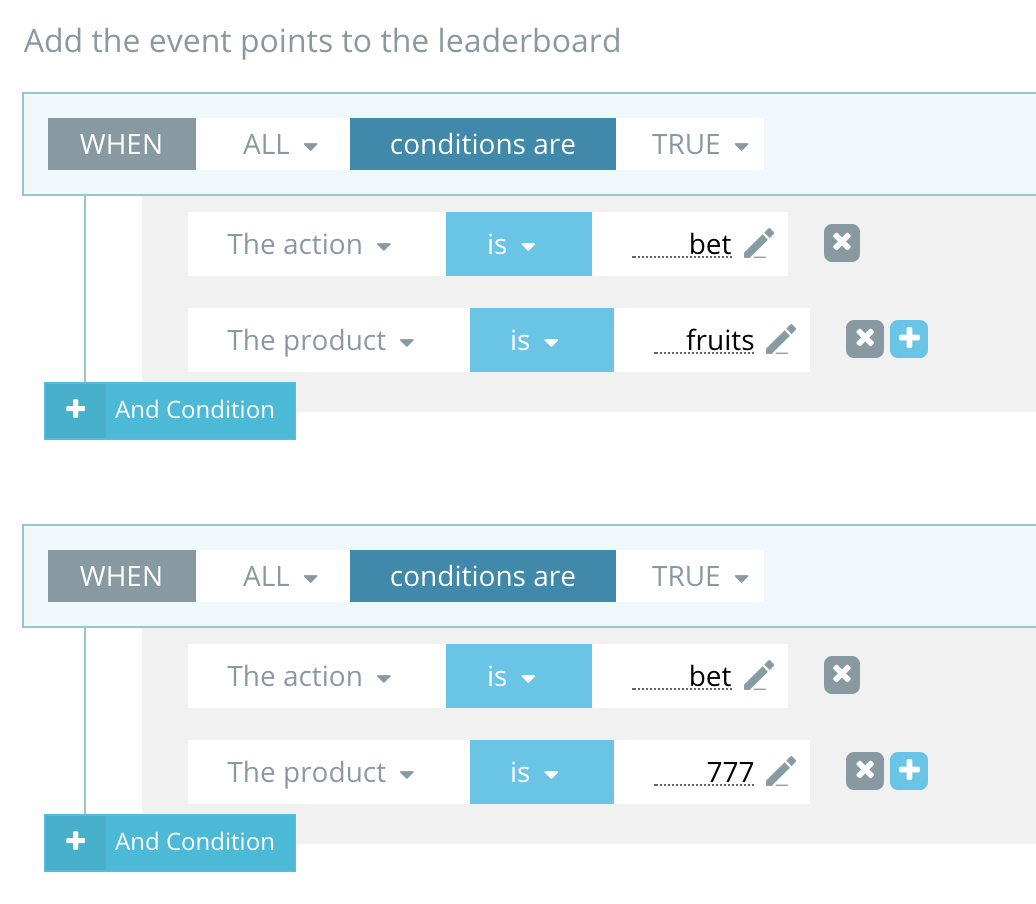The width and height of the screenshot is (1036, 904).
Task: Delete the first "The action is bet" condition
Action: 841,243
